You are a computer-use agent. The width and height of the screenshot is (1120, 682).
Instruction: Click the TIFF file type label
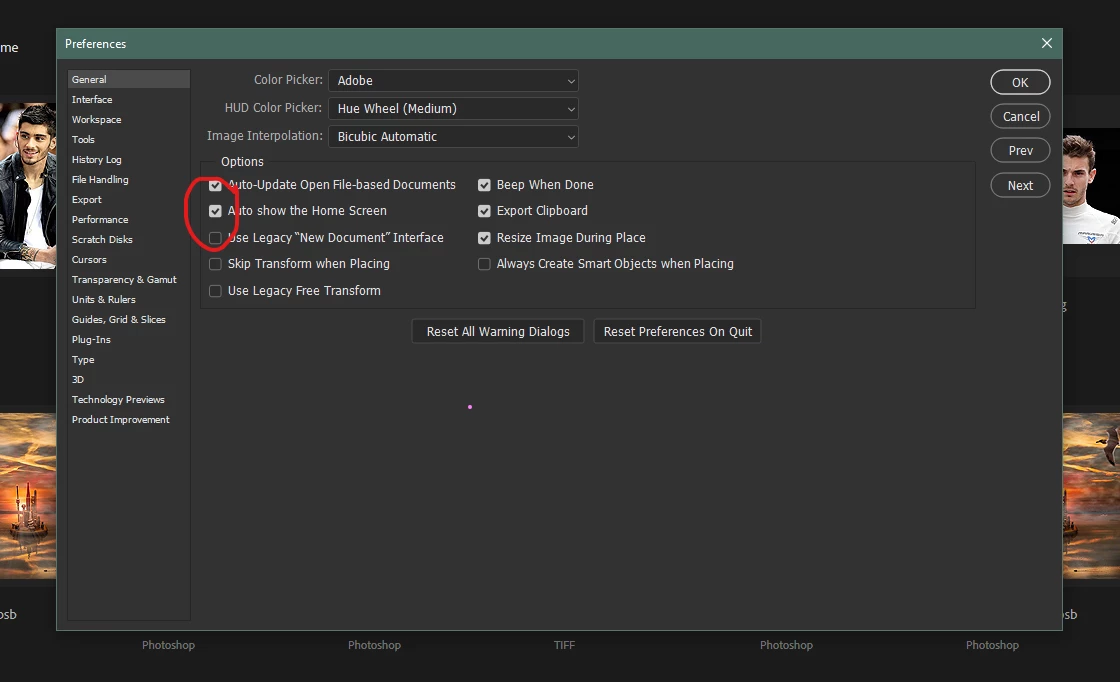[x=564, y=645]
